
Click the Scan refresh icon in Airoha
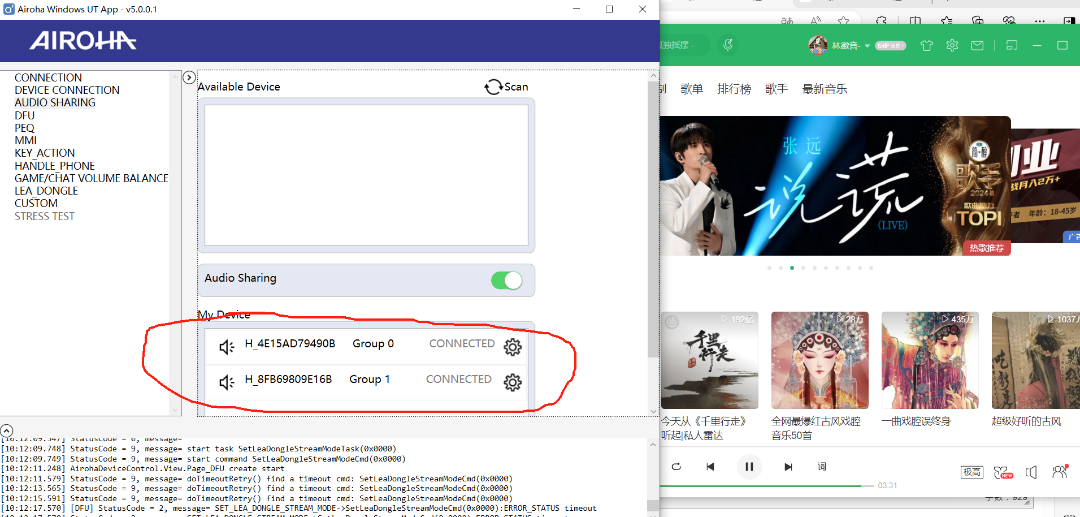[493, 87]
